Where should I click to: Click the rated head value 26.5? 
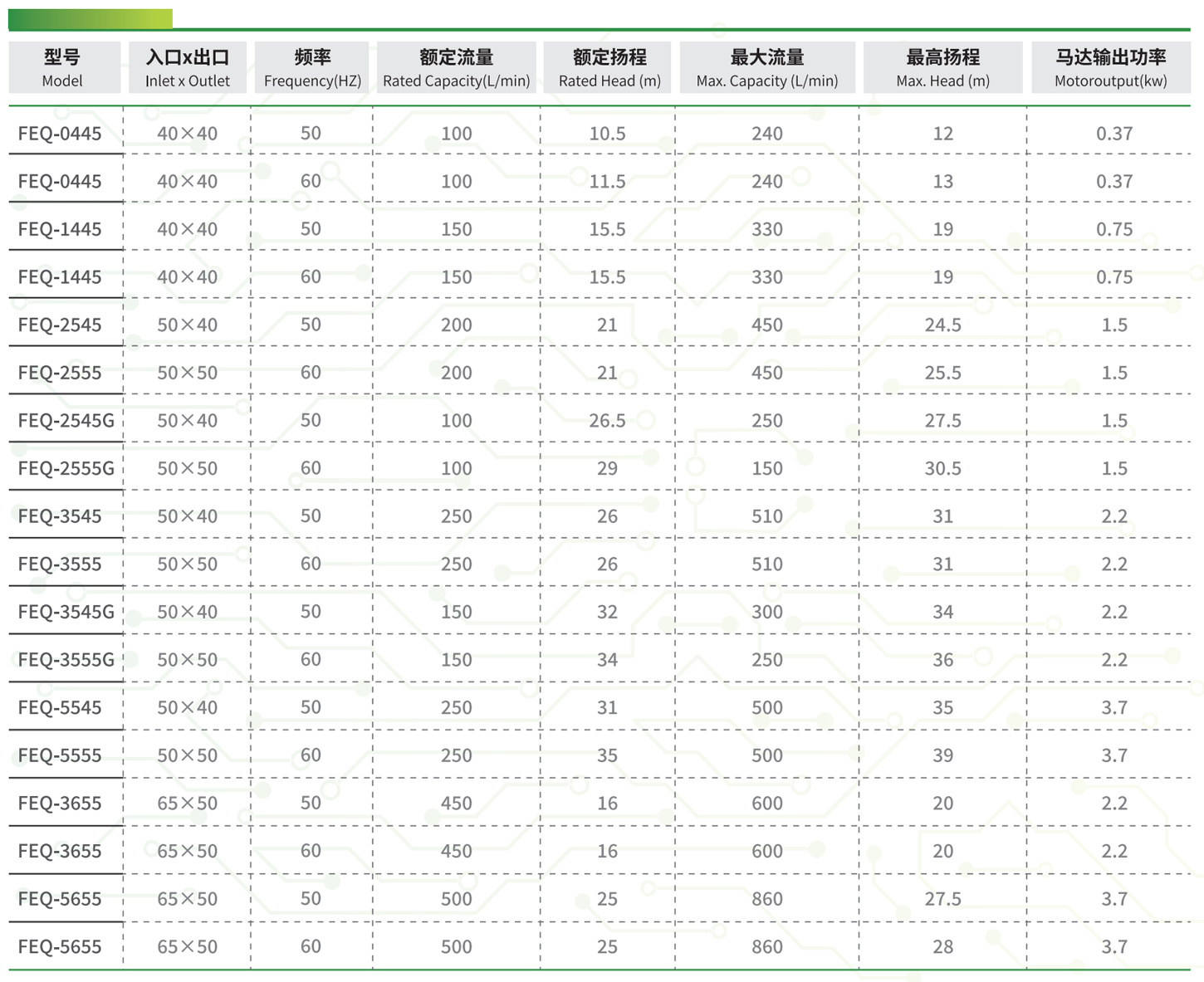608,421
